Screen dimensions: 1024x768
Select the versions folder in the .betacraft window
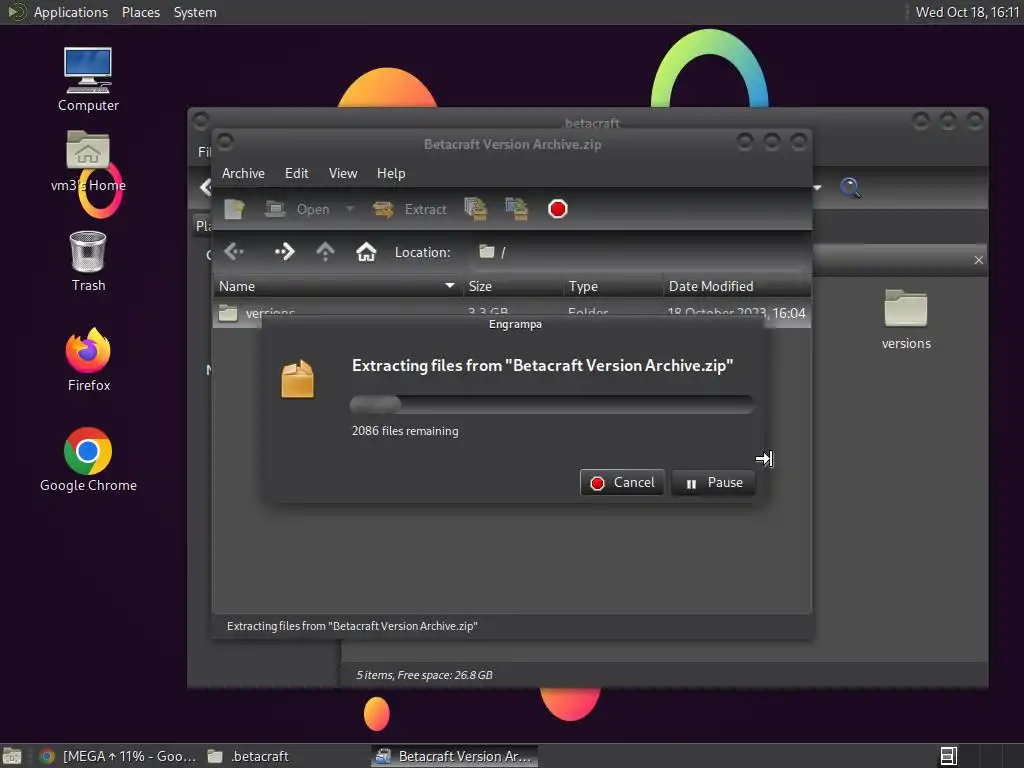906,319
